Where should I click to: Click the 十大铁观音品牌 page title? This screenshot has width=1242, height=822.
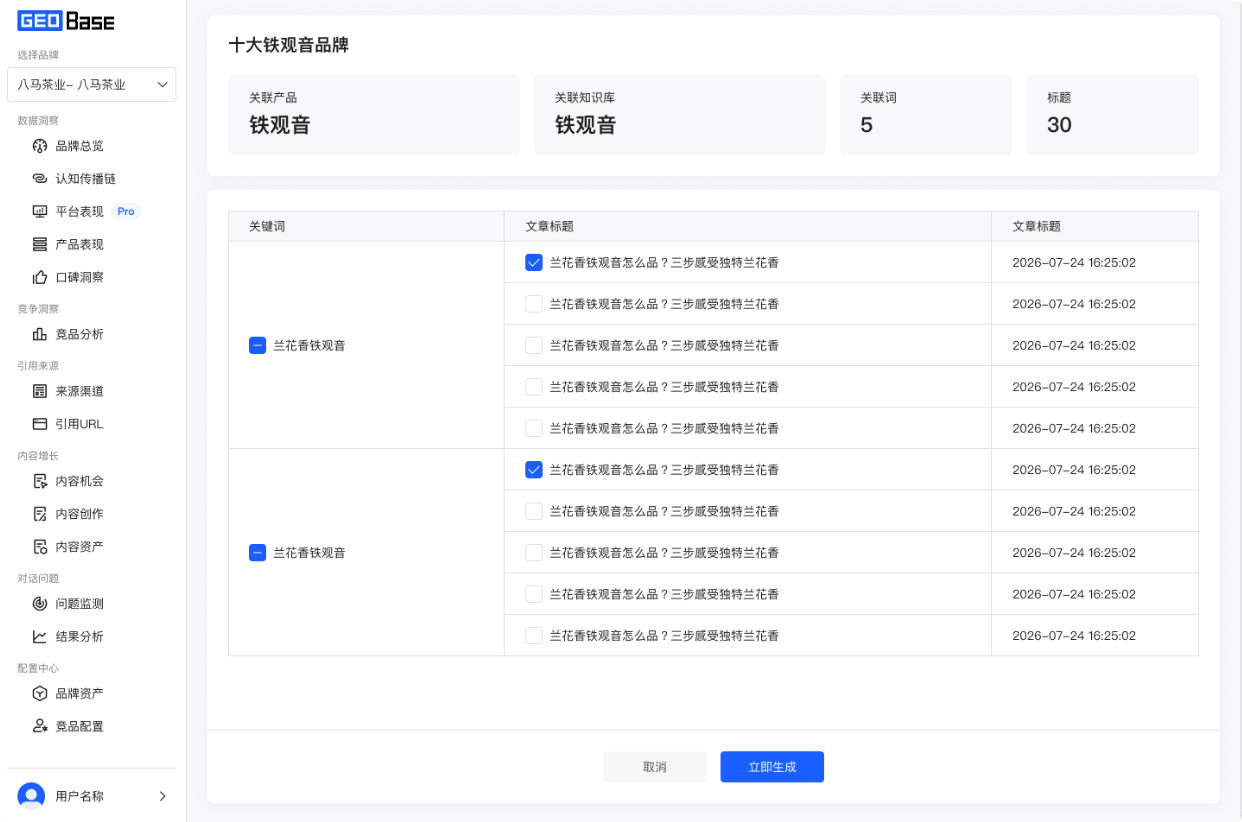[289, 46]
